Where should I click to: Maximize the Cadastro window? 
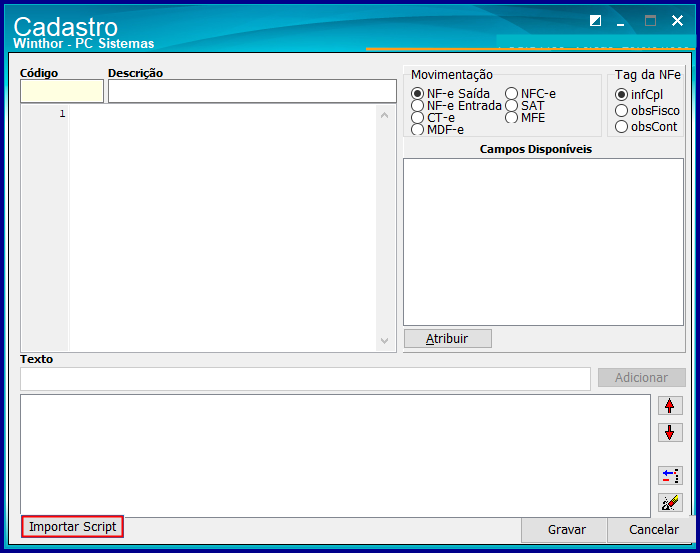click(x=650, y=21)
